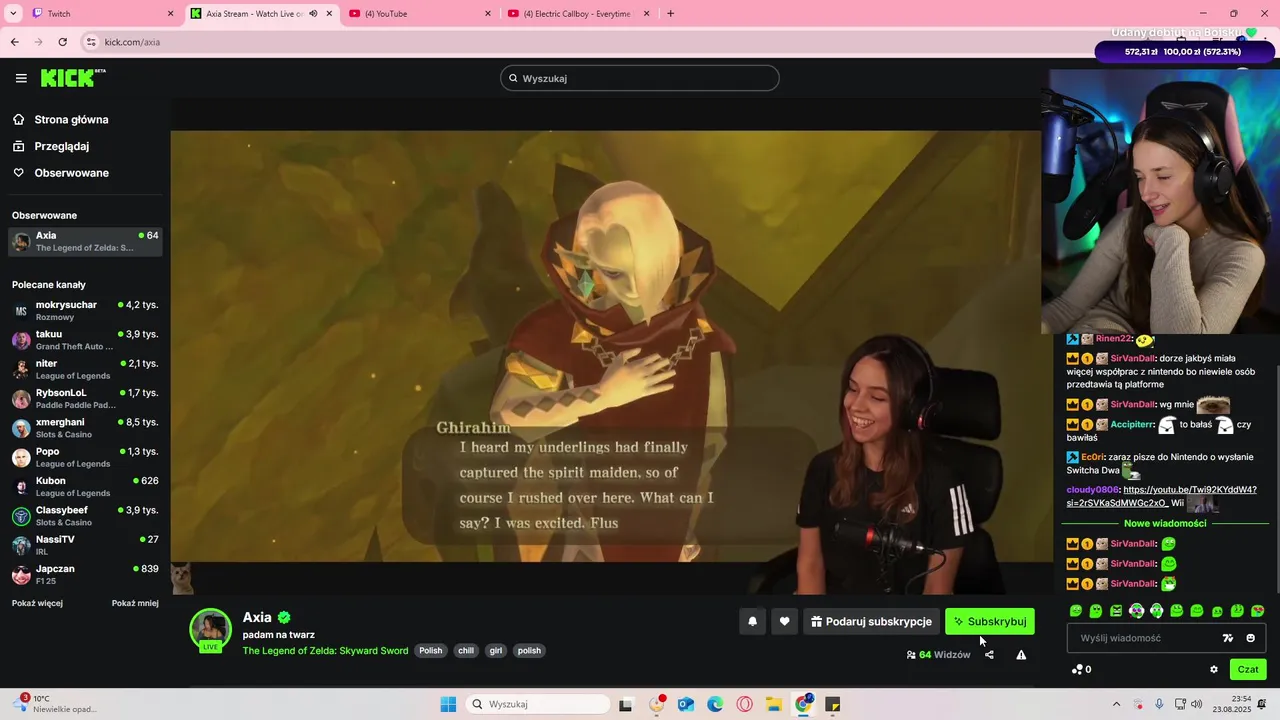Image resolution: width=1280 pixels, height=720 pixels.
Task: Expand recommended channels with Pokaż więcej
Action: [37, 603]
